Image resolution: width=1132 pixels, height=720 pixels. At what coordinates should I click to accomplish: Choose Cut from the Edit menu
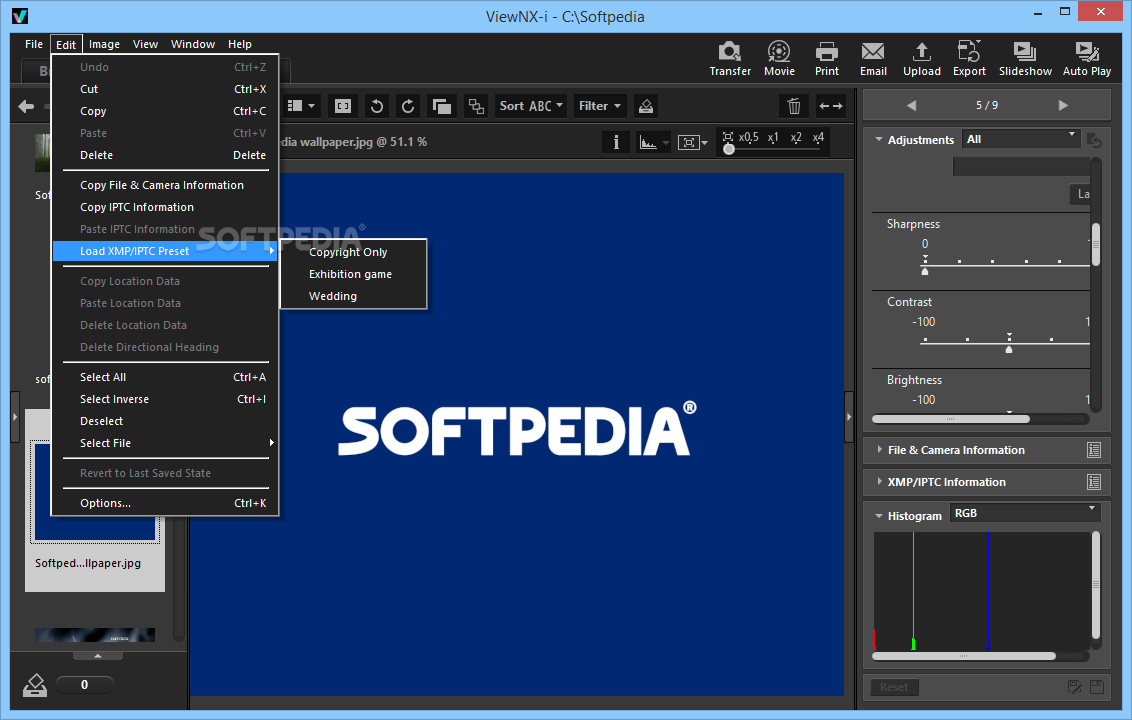pyautogui.click(x=165, y=89)
